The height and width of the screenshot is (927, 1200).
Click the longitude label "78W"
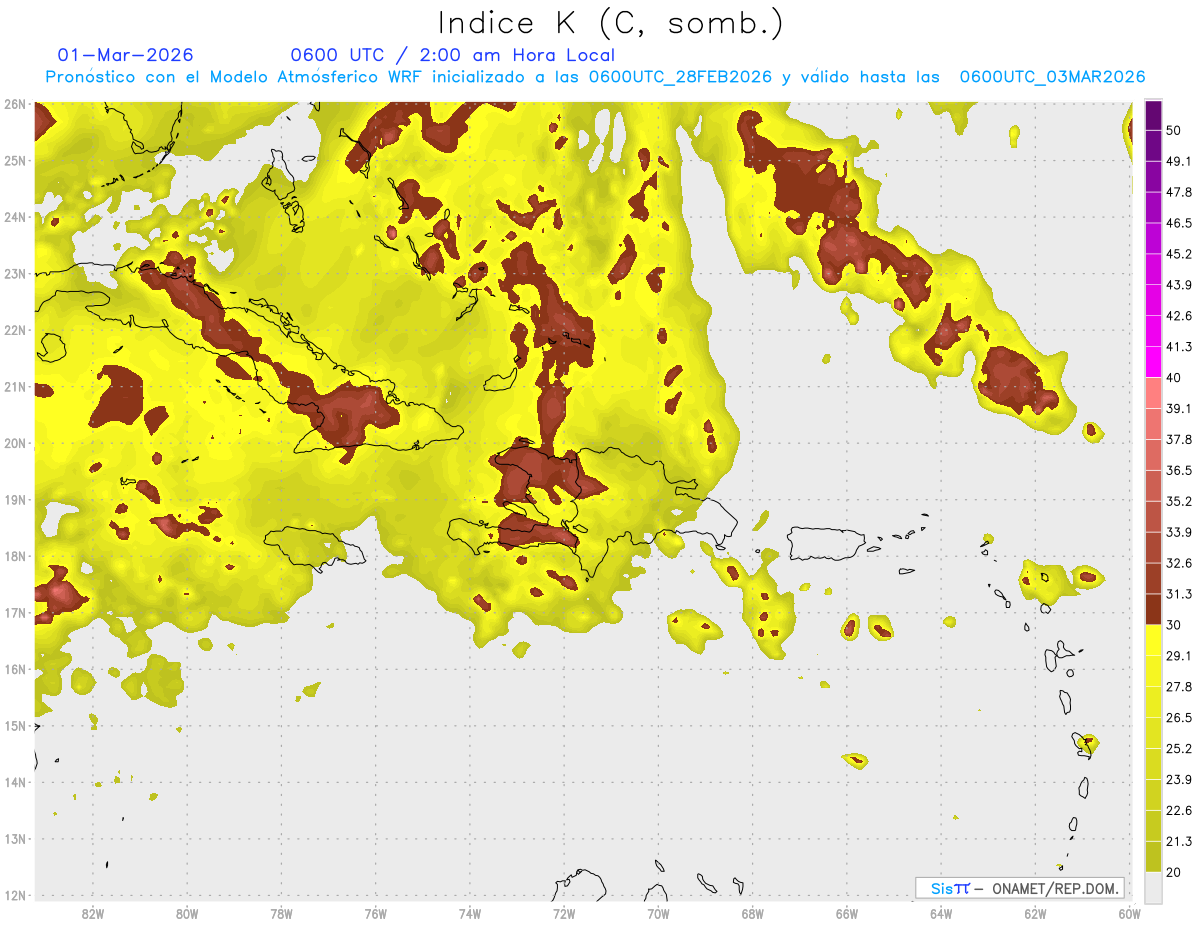point(282,914)
